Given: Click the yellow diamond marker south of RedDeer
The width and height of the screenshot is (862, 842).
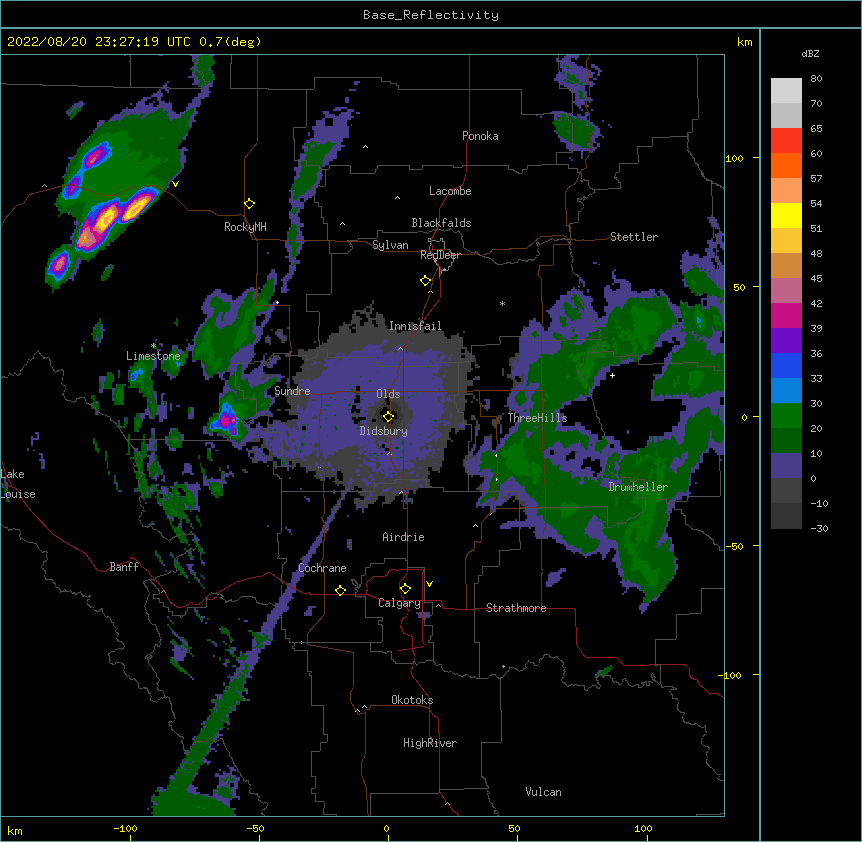Looking at the screenshot, I should point(426,281).
